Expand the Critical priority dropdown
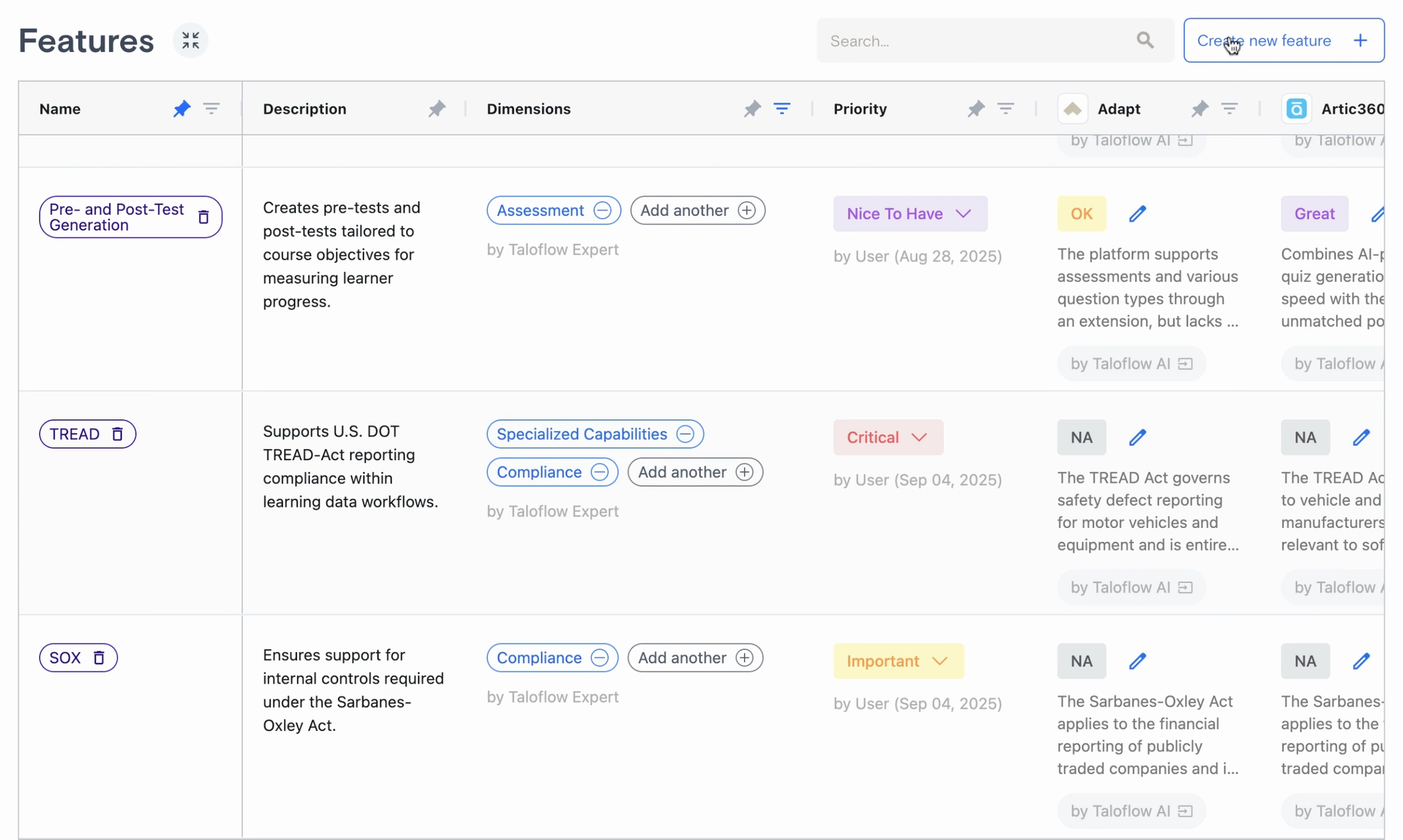Screen dimensions: 1403x840 click(x=887, y=437)
